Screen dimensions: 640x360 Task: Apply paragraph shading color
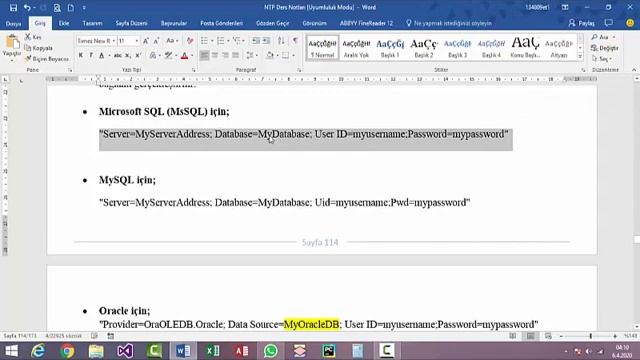(269, 55)
